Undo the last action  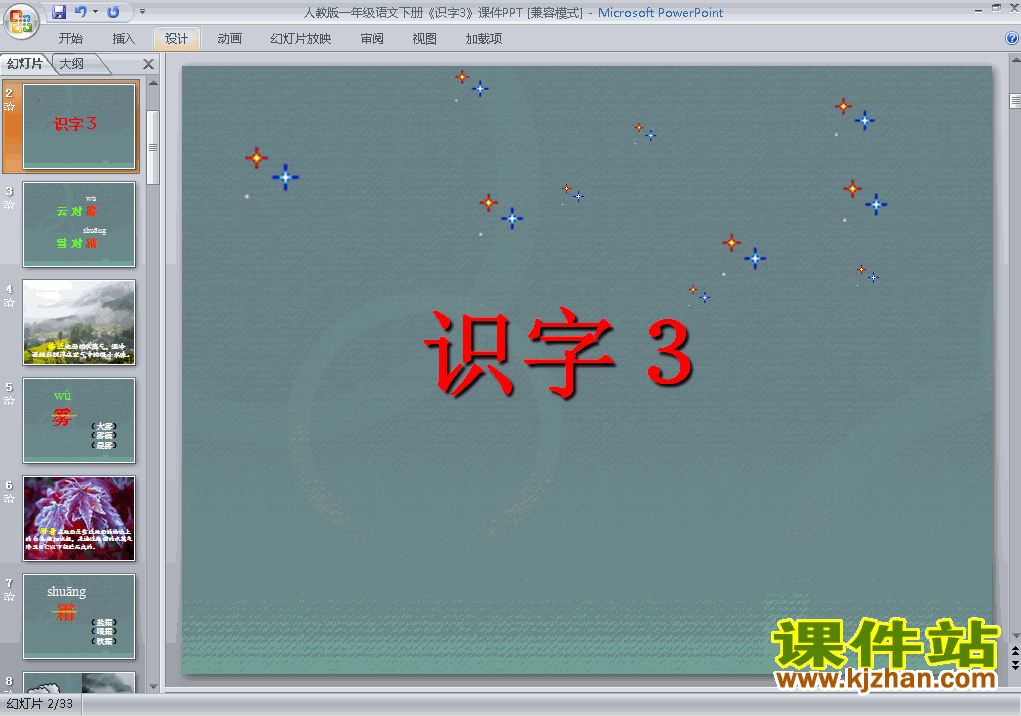(81, 12)
